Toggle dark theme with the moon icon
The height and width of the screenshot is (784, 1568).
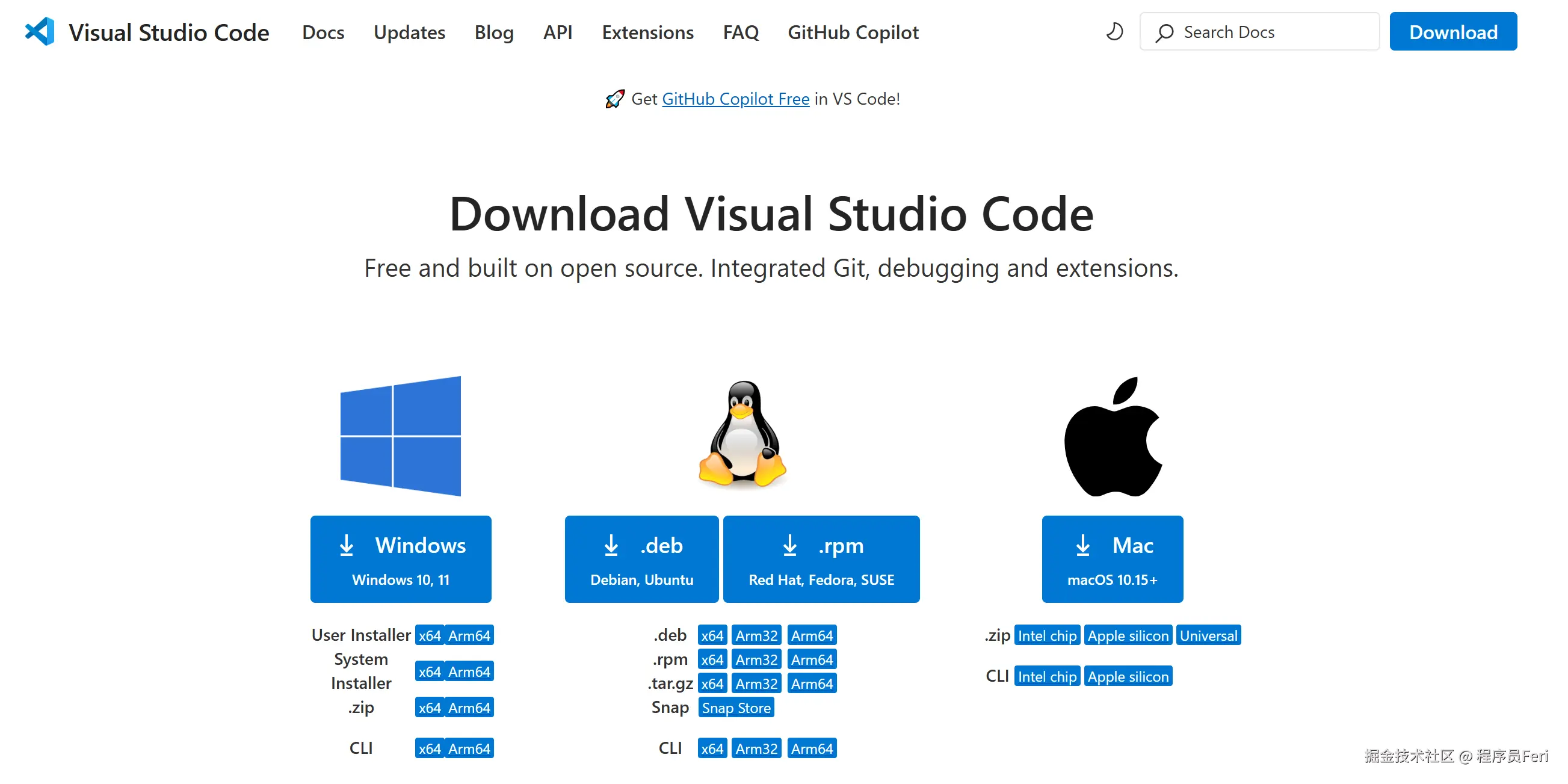(x=1114, y=32)
